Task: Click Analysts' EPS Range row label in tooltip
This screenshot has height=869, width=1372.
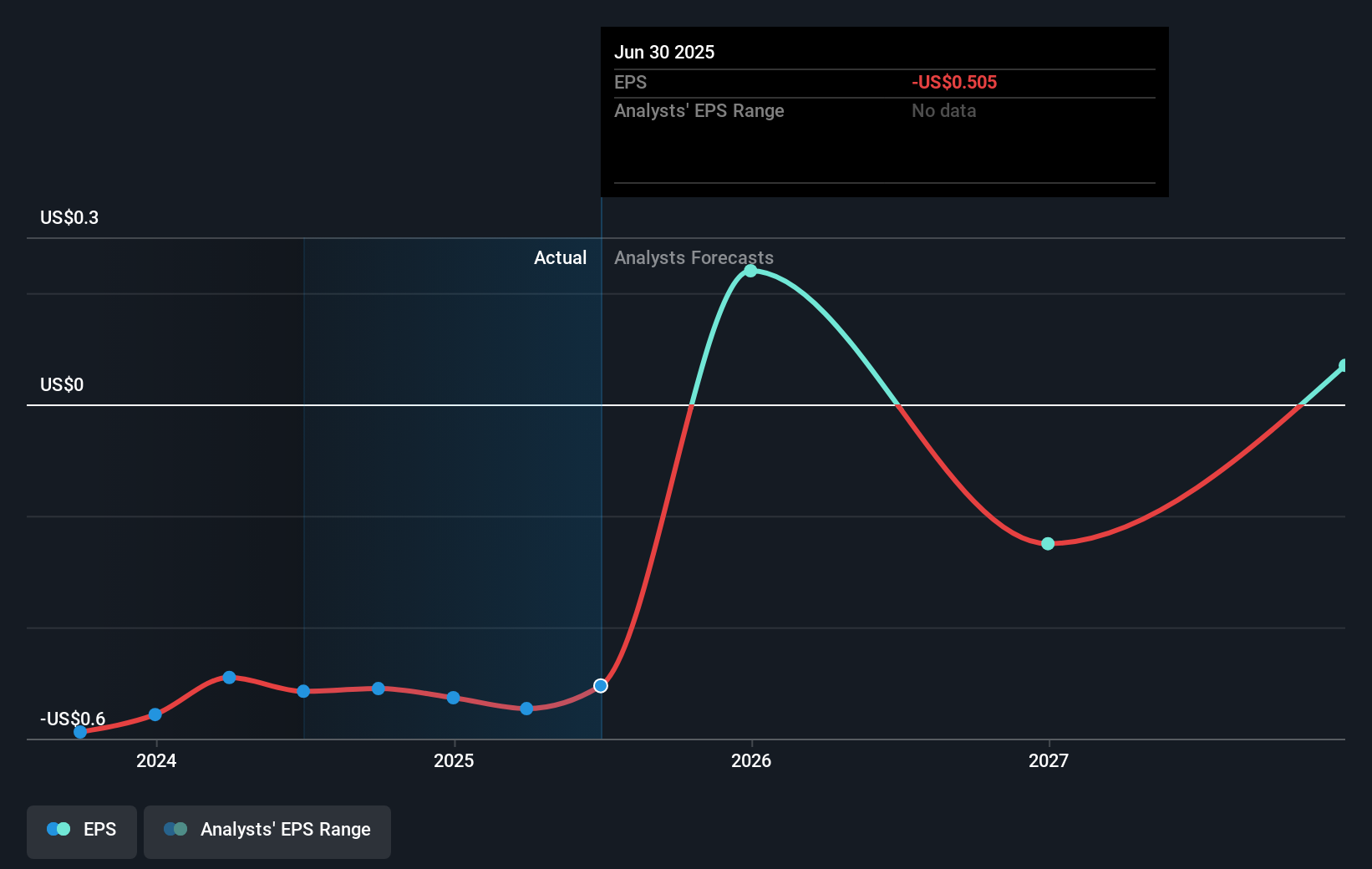Action: point(699,111)
